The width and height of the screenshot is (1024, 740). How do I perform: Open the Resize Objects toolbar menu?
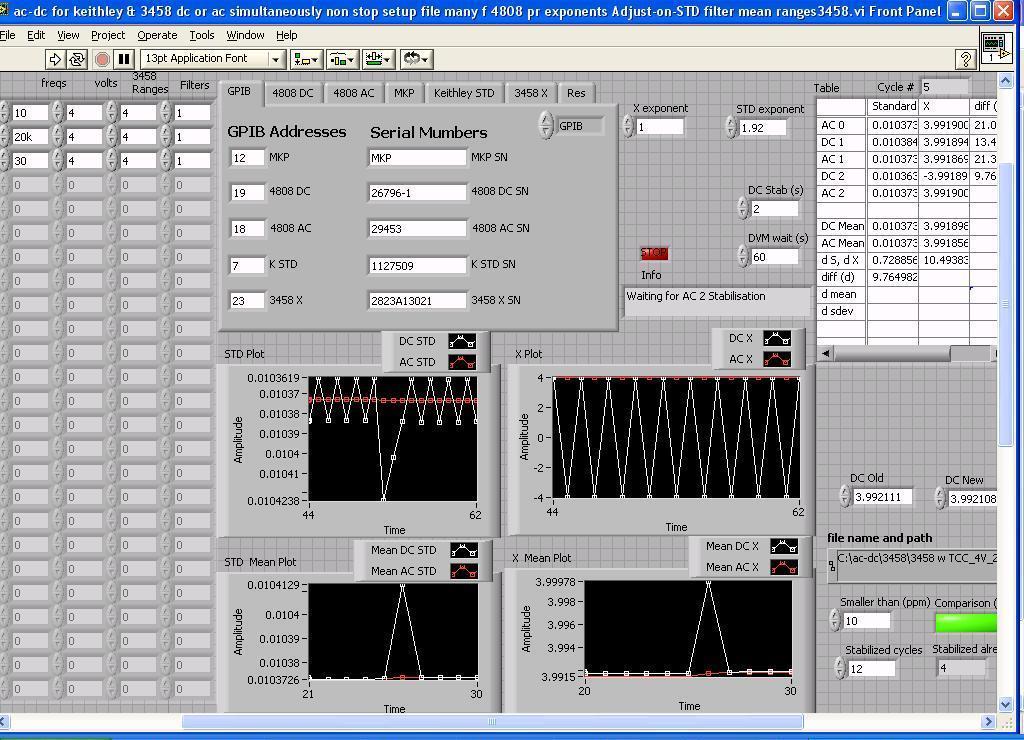tap(378, 59)
